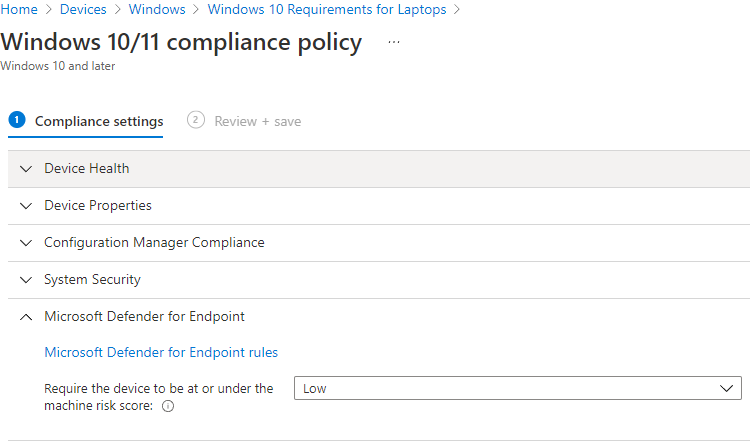Go to Home breadcrumb link

coord(19,9)
